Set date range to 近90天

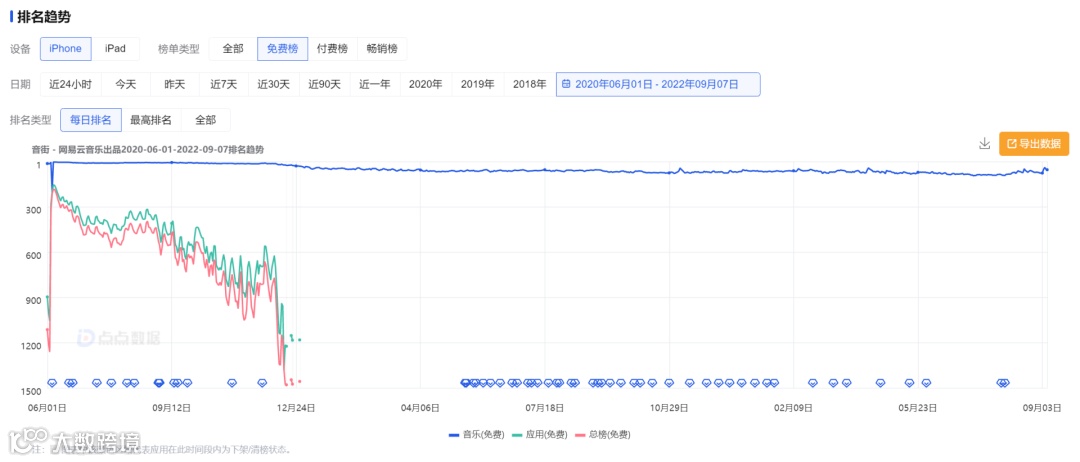[x=324, y=85]
